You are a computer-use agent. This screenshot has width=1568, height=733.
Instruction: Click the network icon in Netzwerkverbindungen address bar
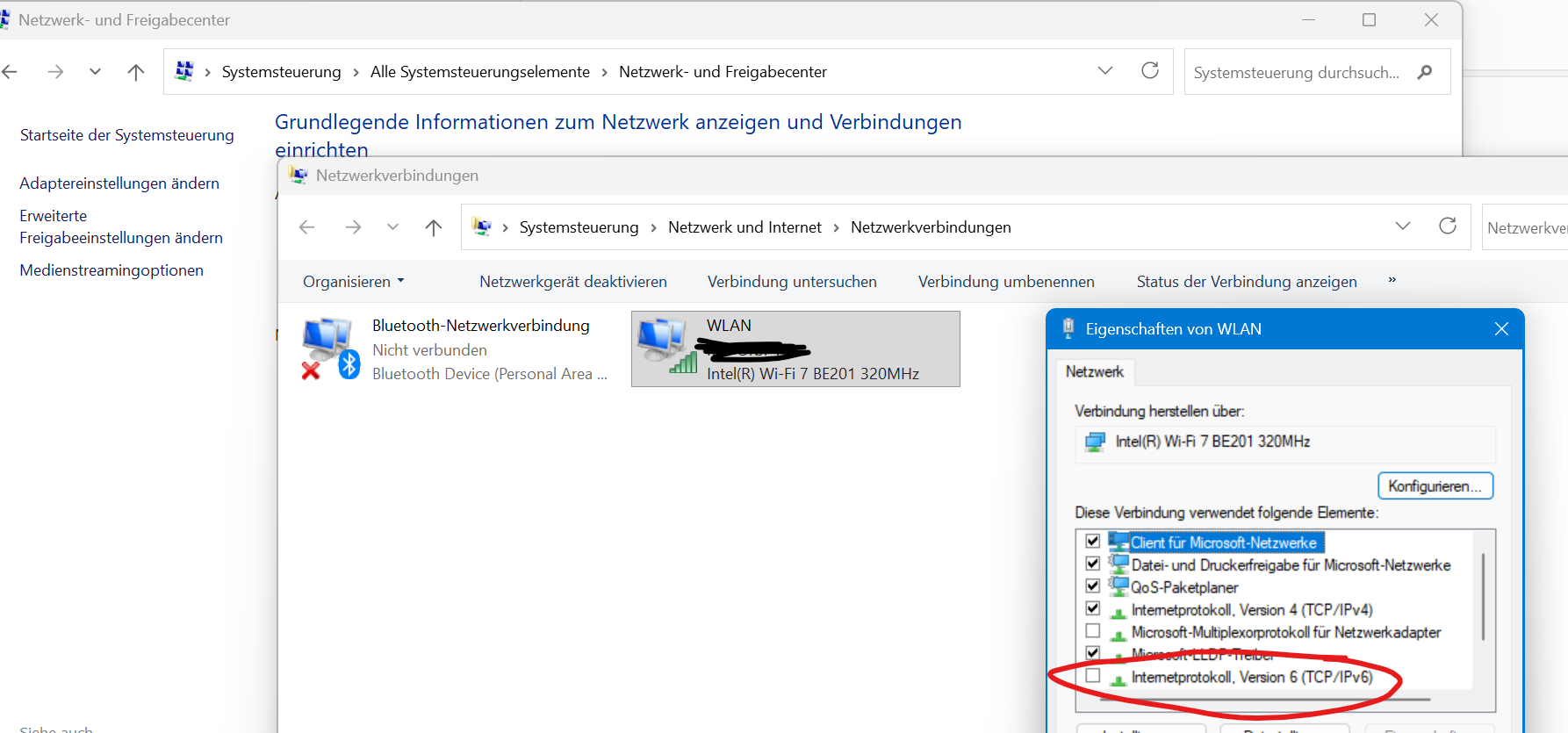click(481, 226)
